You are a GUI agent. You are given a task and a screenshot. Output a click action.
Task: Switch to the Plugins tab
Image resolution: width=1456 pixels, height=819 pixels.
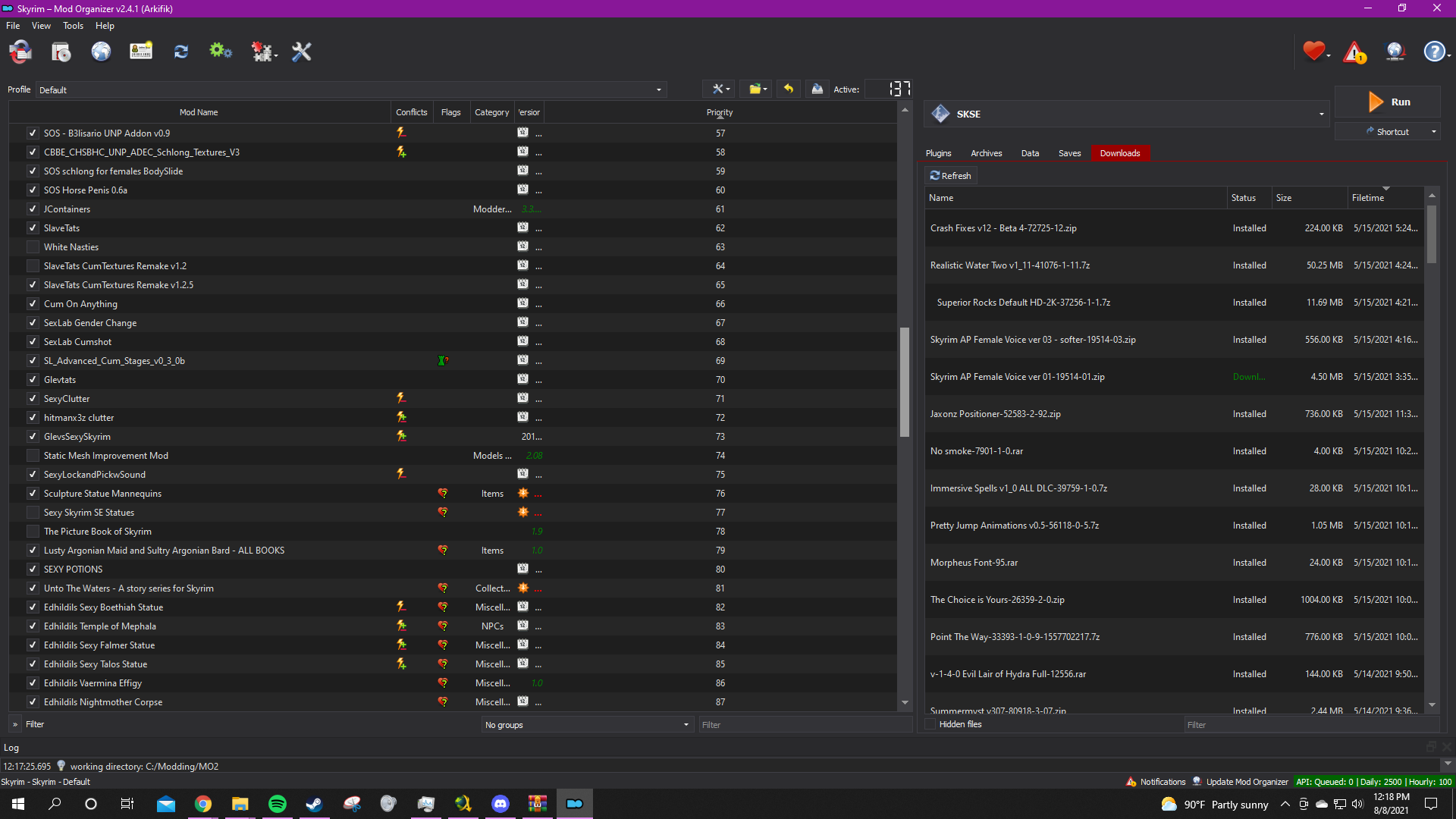938,153
